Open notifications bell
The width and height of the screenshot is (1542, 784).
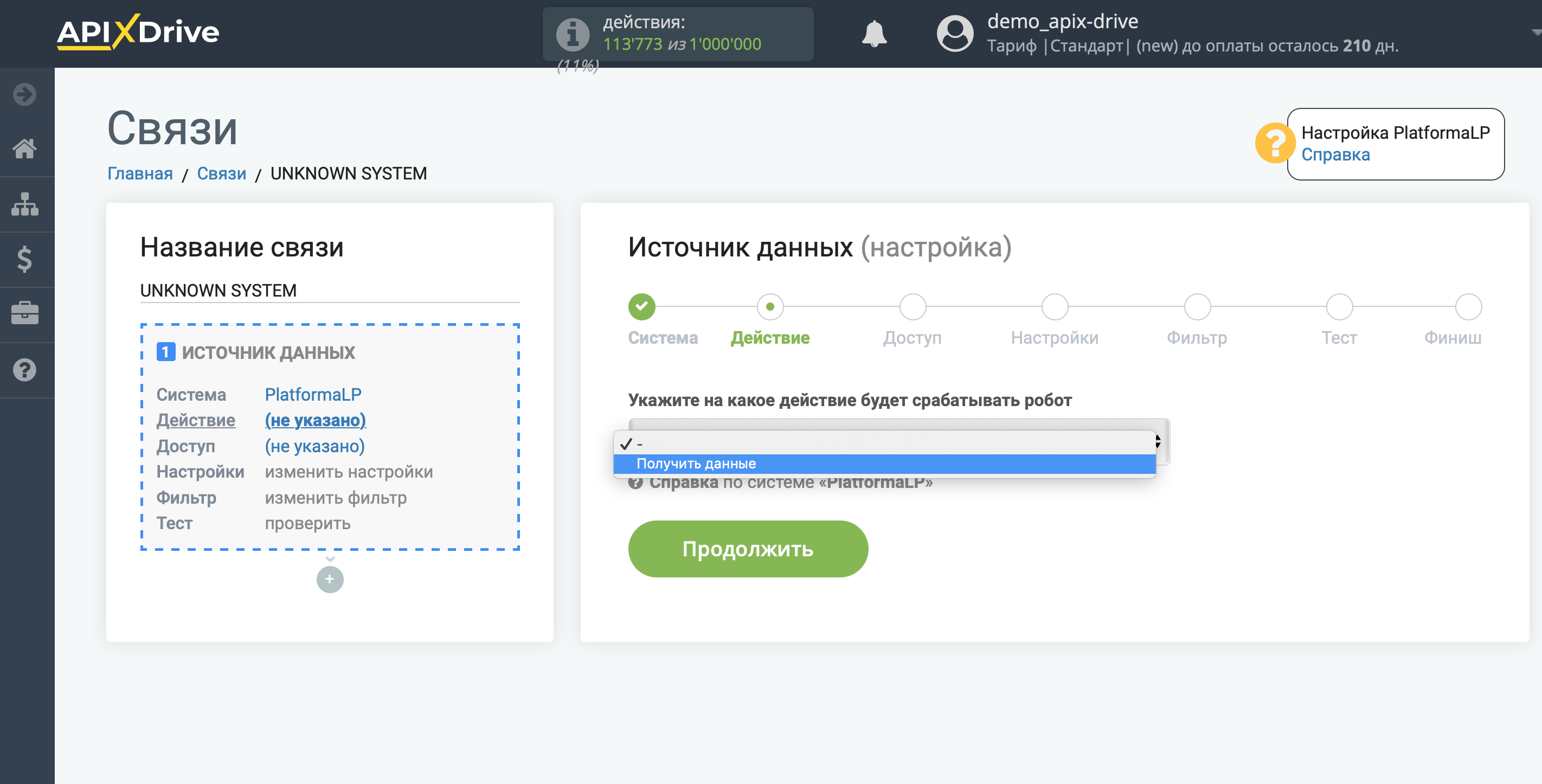(x=874, y=34)
